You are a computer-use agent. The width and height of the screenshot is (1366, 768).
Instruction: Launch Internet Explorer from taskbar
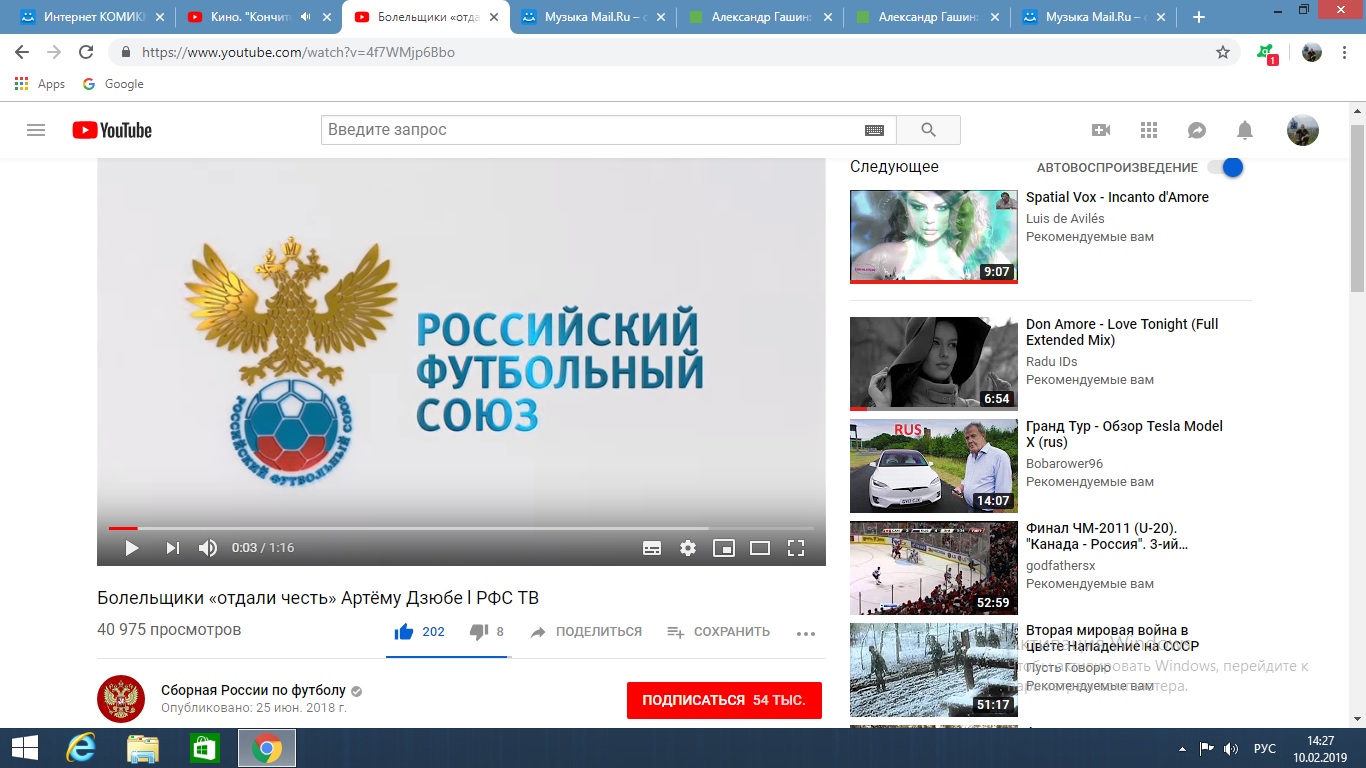80,748
